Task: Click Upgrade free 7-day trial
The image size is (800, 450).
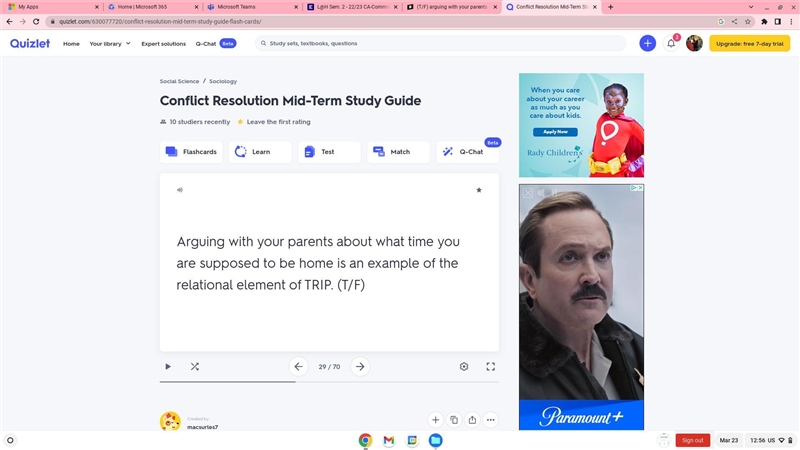Action: coord(749,43)
